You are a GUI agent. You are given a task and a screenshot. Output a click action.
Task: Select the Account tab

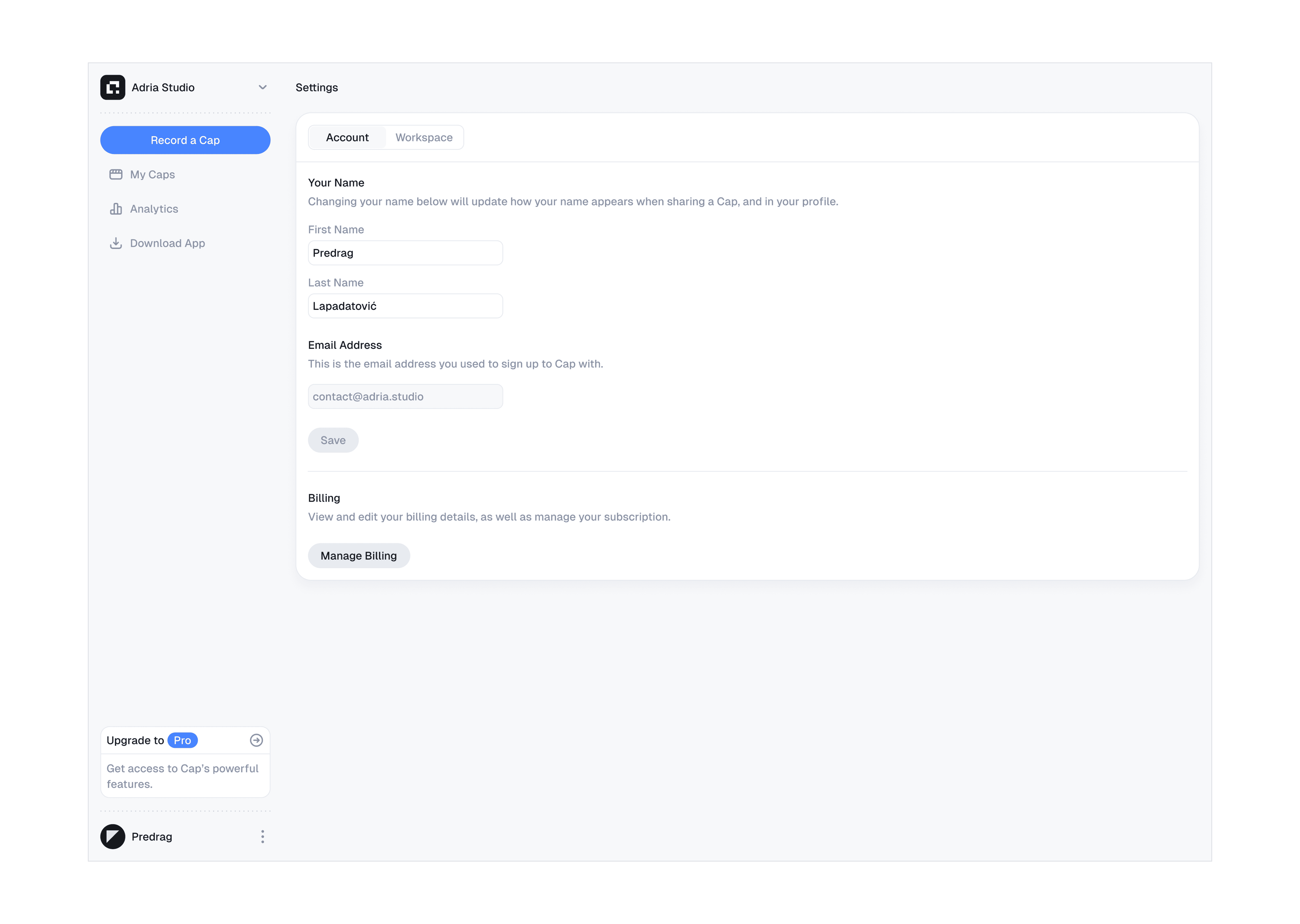pos(347,137)
